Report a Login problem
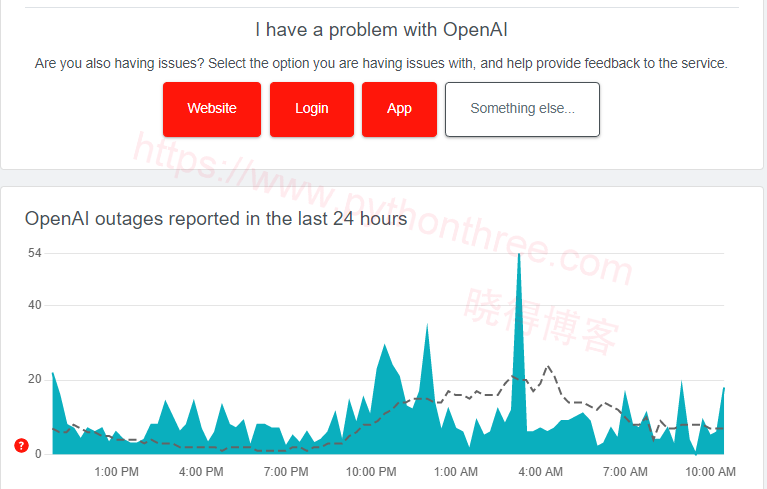The width and height of the screenshot is (767, 489). [312, 109]
